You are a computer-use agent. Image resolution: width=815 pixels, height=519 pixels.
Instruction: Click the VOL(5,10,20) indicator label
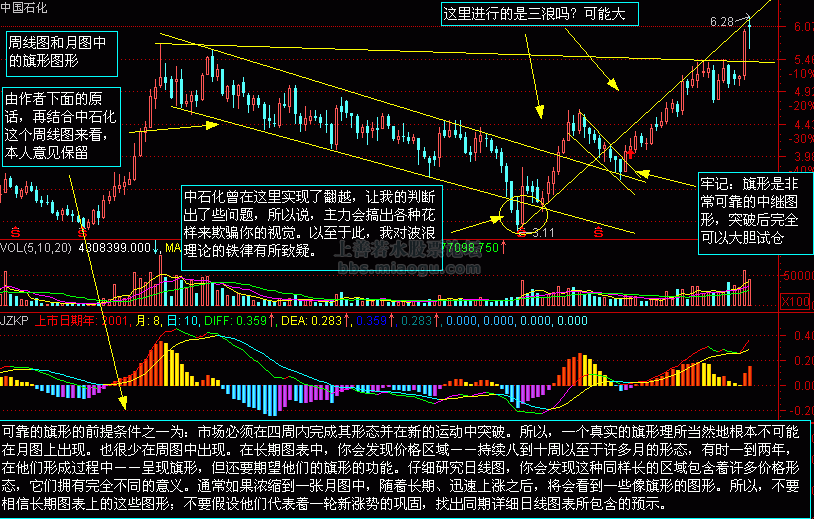(36, 248)
